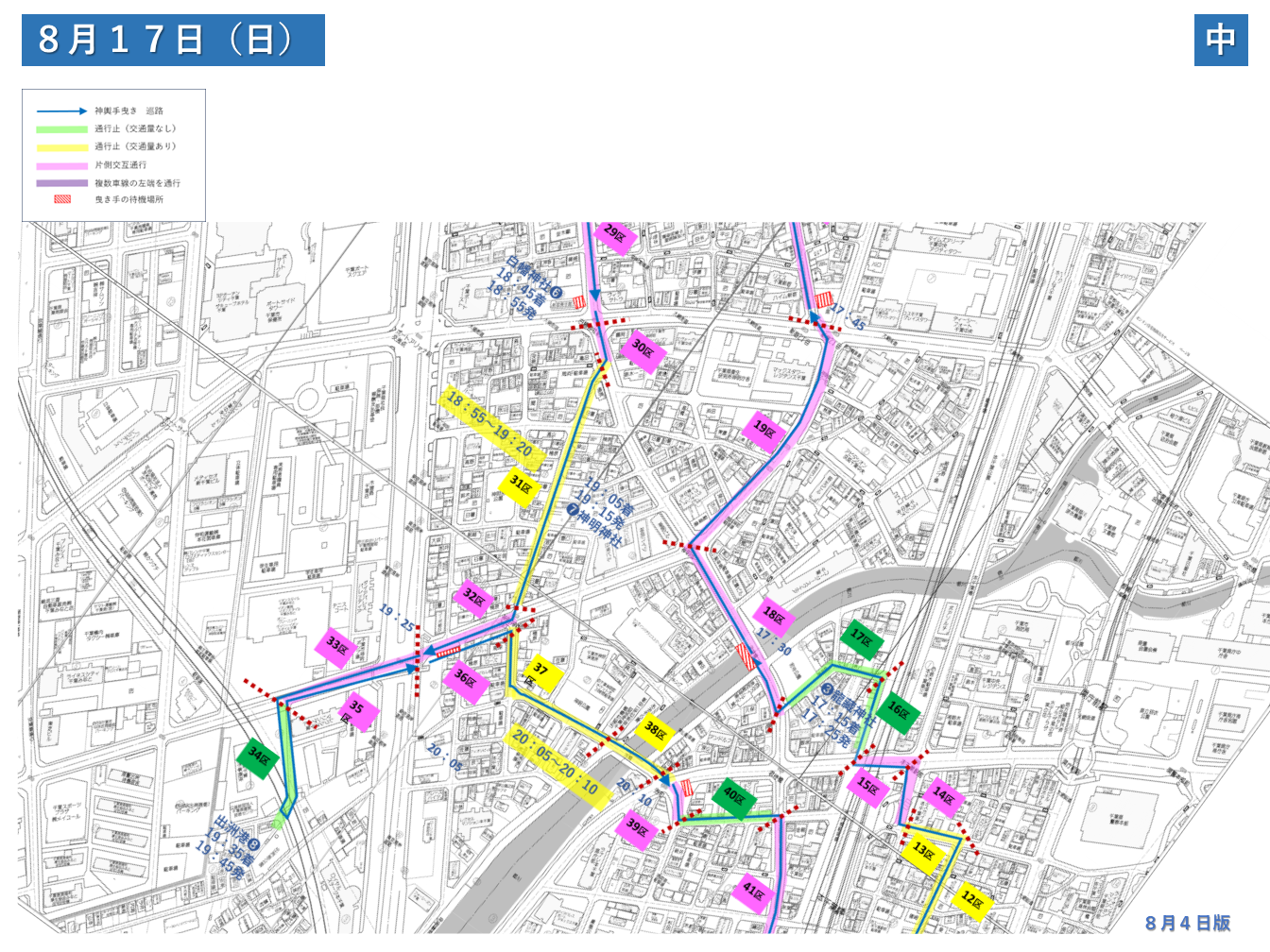Viewport: 1270px width, 952px height.
Task: Click the green 40区 district marker
Action: (734, 797)
